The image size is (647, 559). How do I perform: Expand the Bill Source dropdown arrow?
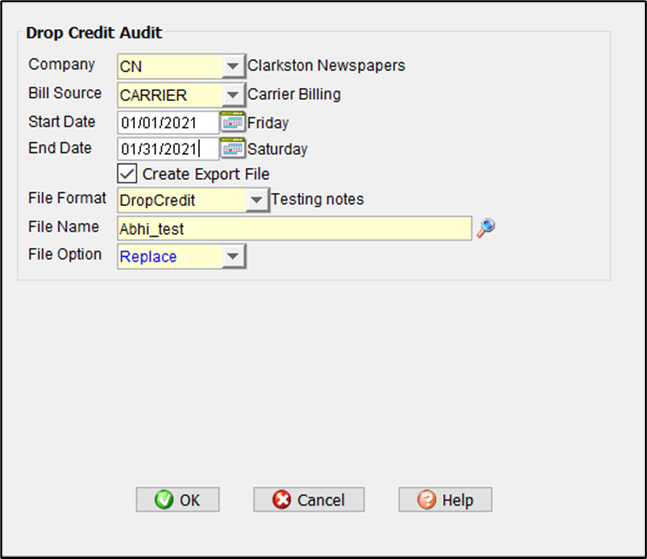[232, 95]
